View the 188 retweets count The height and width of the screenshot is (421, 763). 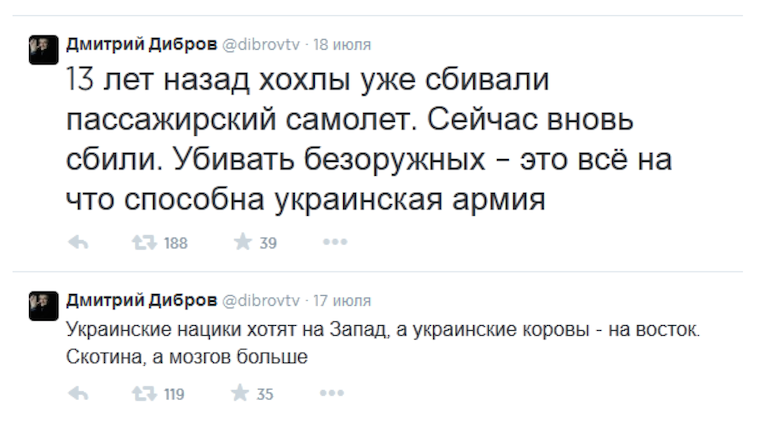pyautogui.click(x=176, y=243)
